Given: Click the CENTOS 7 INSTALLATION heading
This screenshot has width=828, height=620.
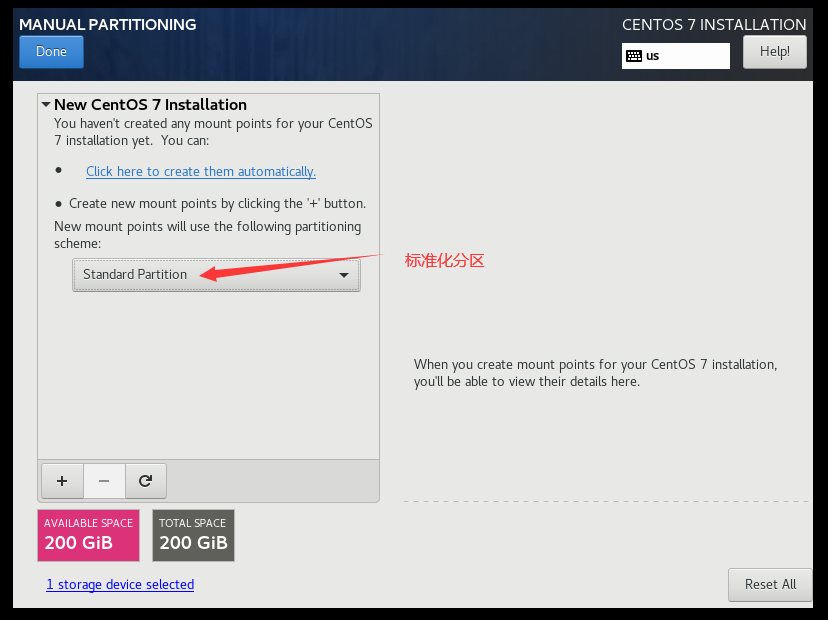Looking at the screenshot, I should (x=714, y=25).
